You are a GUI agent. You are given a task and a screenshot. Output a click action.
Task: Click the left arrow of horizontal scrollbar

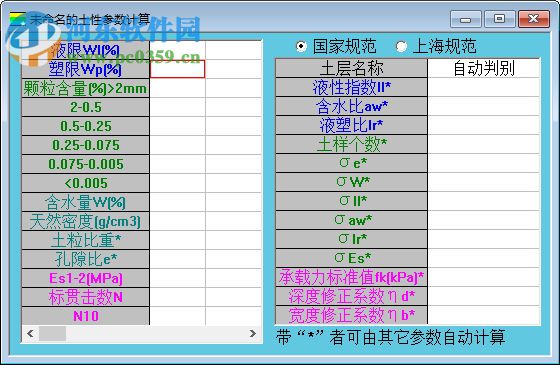click(30, 334)
